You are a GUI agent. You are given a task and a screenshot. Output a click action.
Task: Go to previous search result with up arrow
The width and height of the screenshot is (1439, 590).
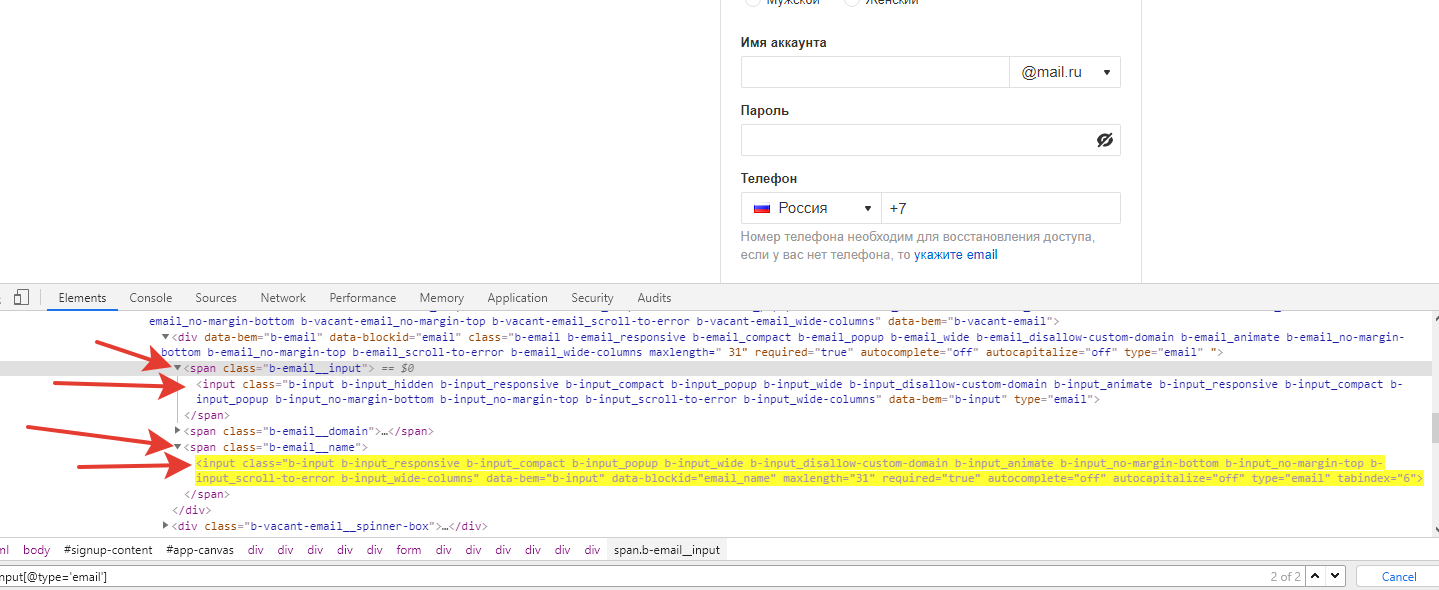[1315, 576]
